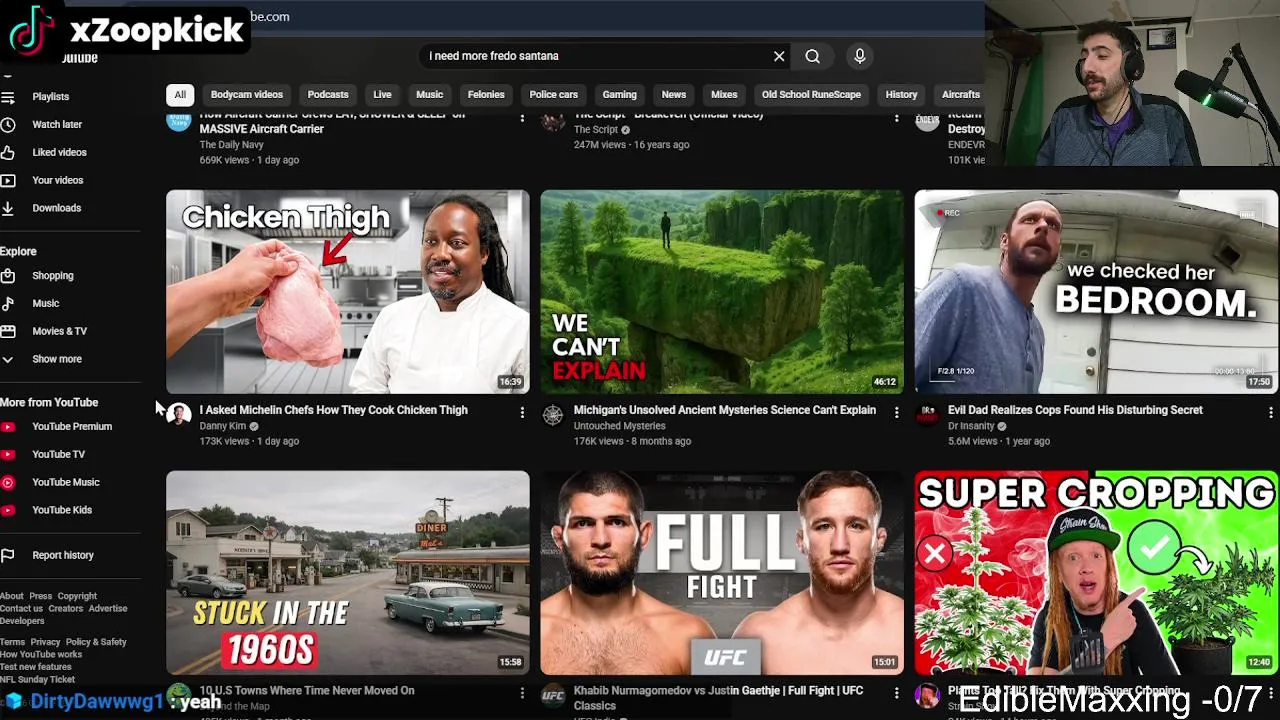The height and width of the screenshot is (720, 1280).
Task: Open Danny Kim channel avatar
Action: [x=179, y=414]
